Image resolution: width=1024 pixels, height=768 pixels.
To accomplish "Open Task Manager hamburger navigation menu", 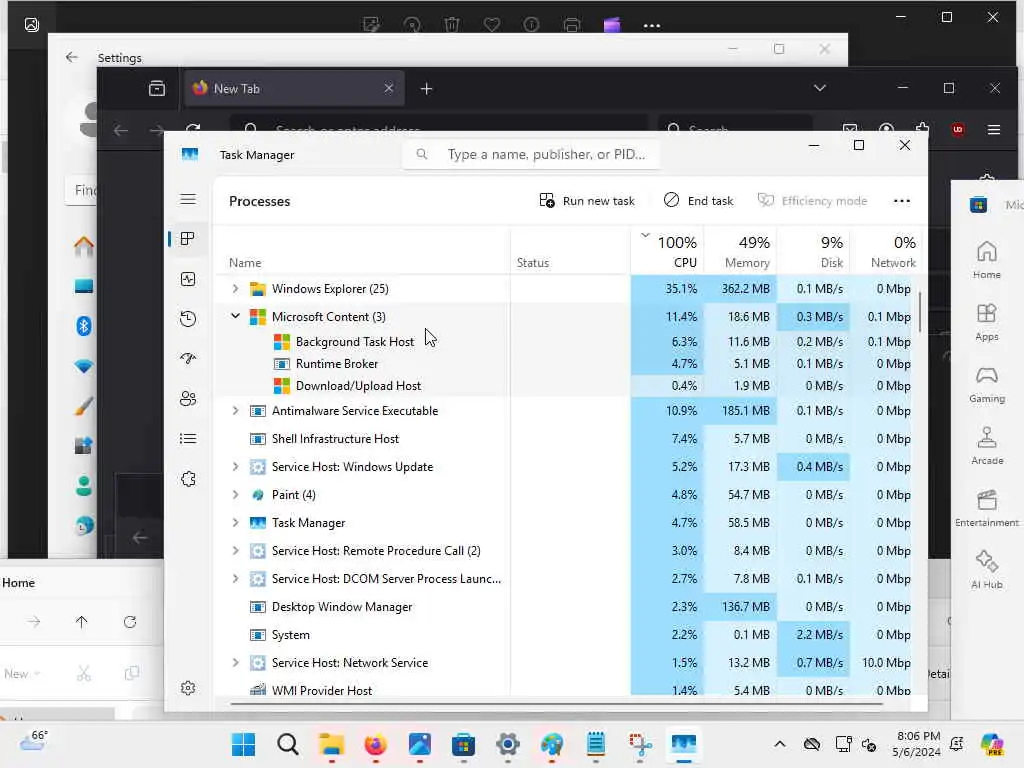I will (188, 199).
